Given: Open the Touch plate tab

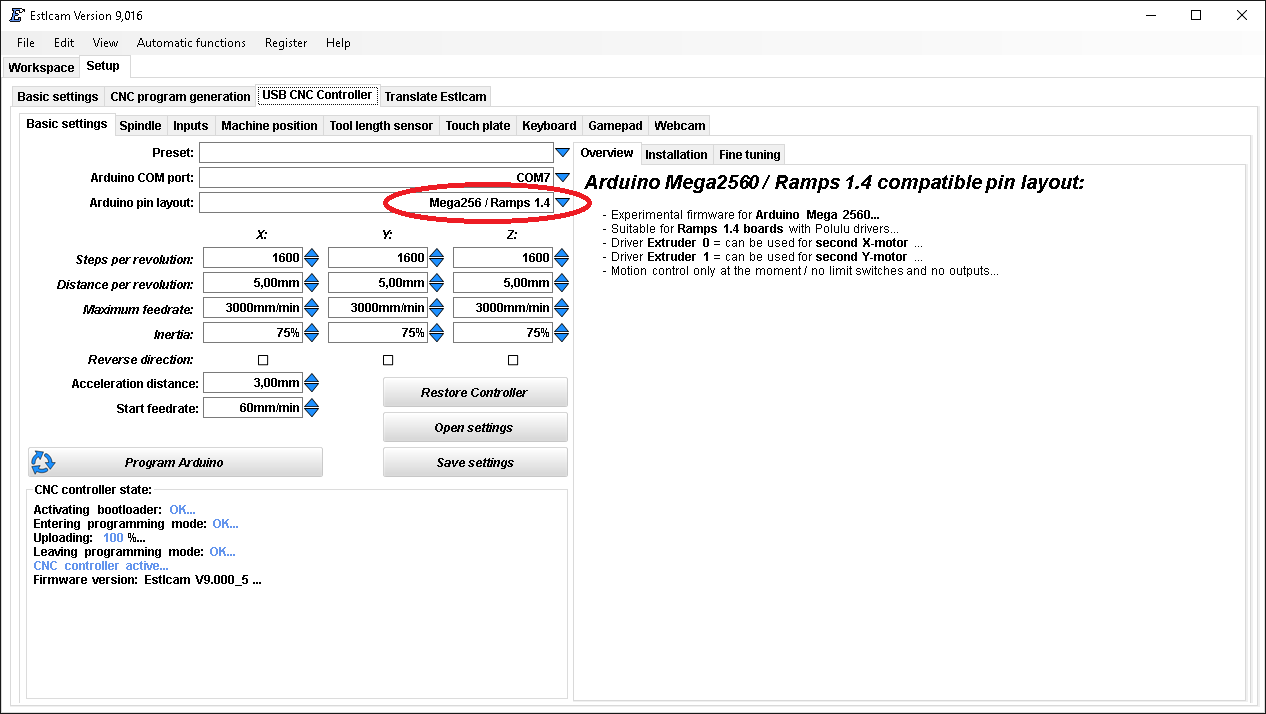Looking at the screenshot, I should (x=477, y=126).
